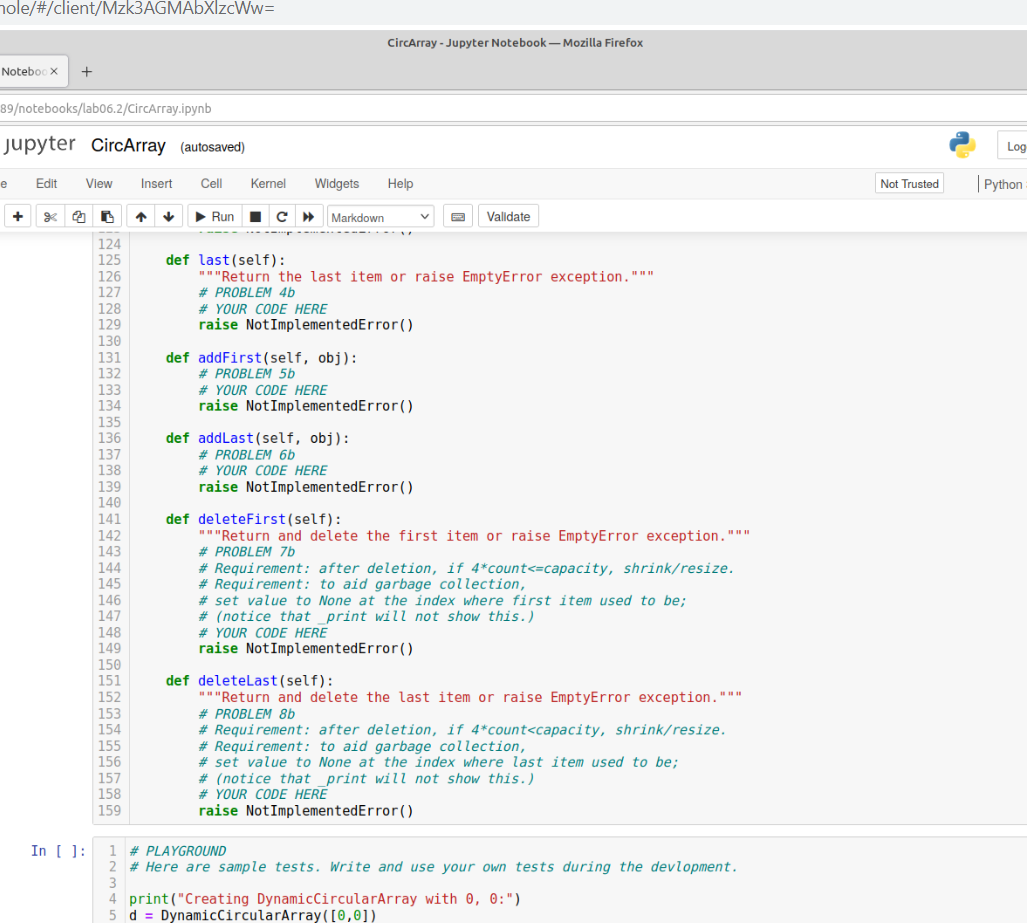Move the selected cell down
Image resolution: width=1027 pixels, height=923 pixels.
[168, 216]
